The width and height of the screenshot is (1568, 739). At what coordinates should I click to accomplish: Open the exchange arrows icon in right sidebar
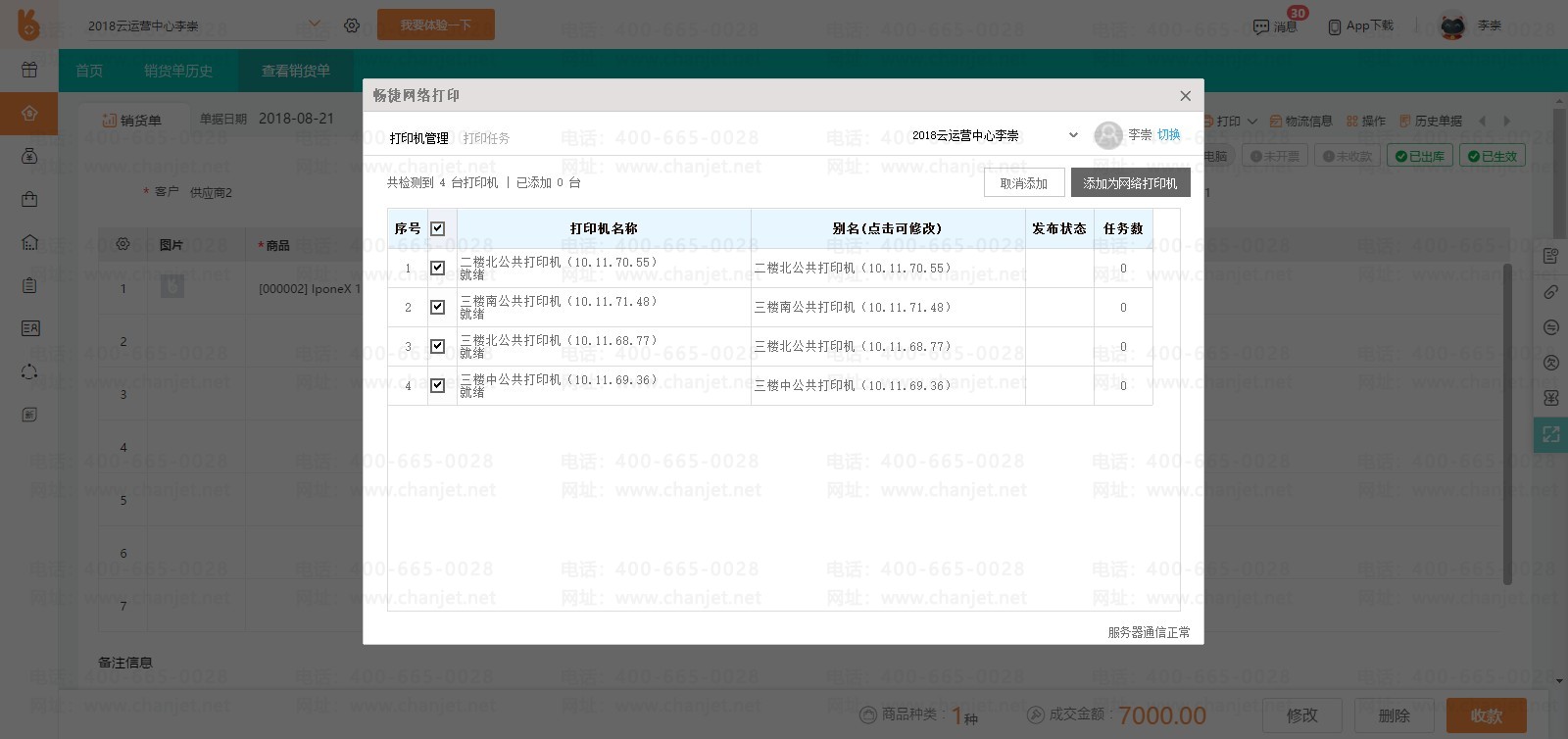1550,326
